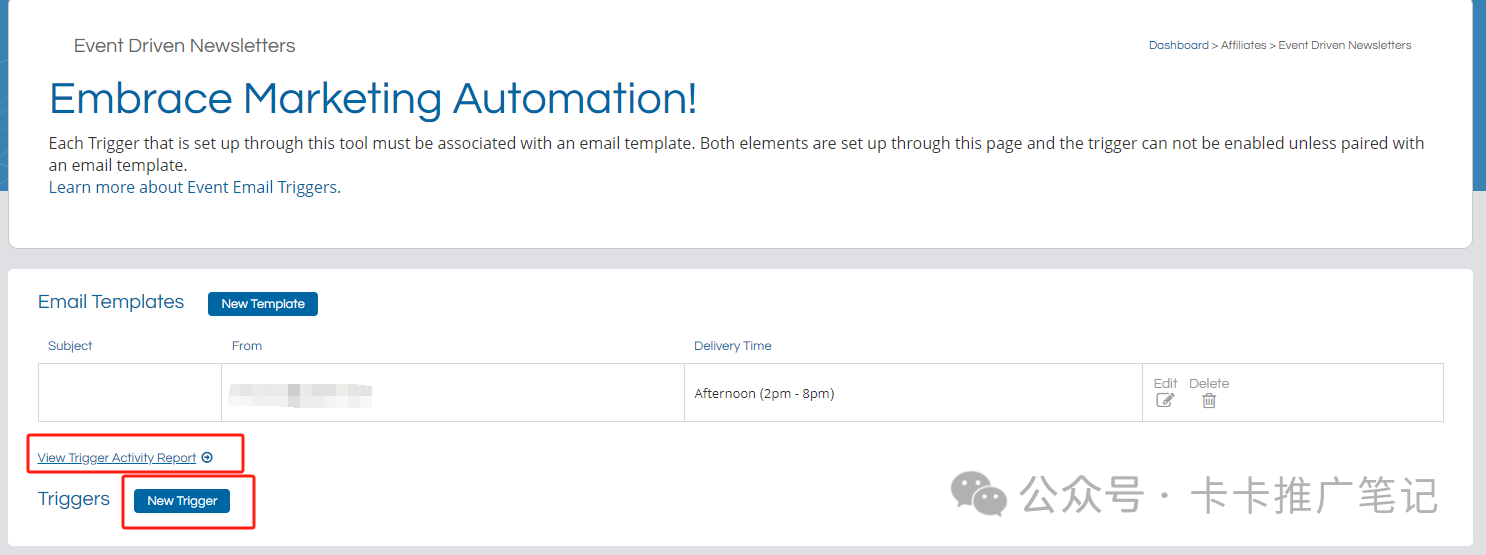Viewport: 1486px width, 555px height.
Task: Click the Delete trash can icon
Action: point(1209,401)
